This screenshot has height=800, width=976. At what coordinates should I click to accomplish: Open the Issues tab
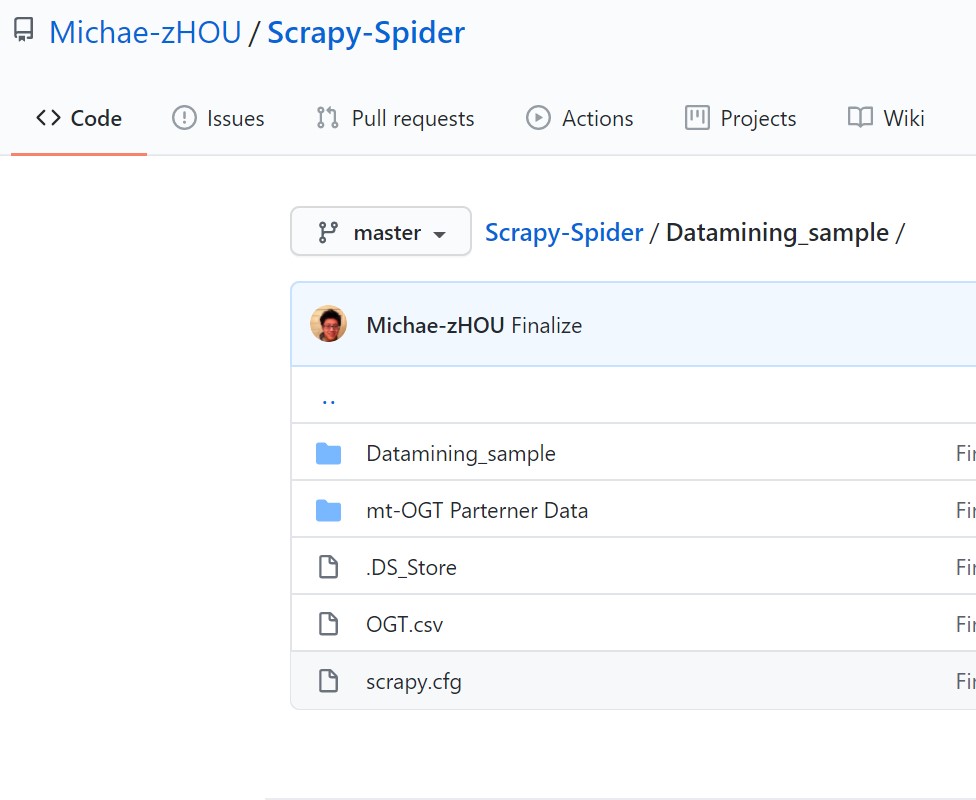(x=218, y=118)
